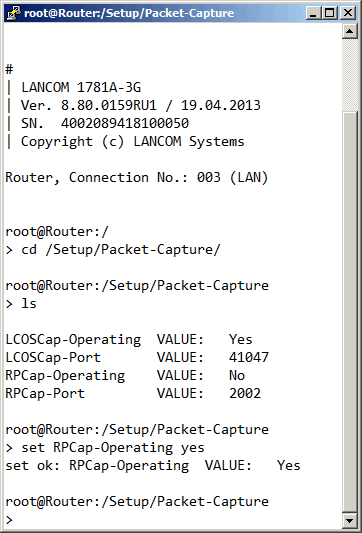362x533 pixels.
Task: Click the RPCap-Port value 2002
Action: click(x=245, y=393)
